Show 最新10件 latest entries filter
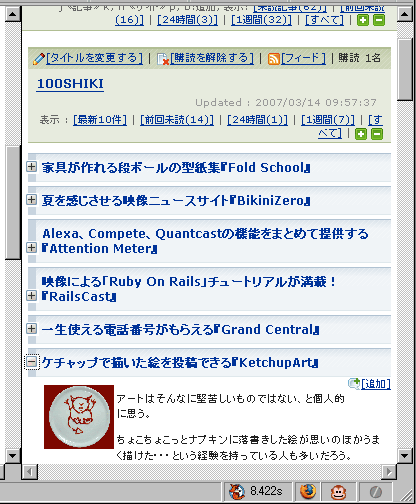This screenshot has width=416, height=504. click(x=100, y=119)
